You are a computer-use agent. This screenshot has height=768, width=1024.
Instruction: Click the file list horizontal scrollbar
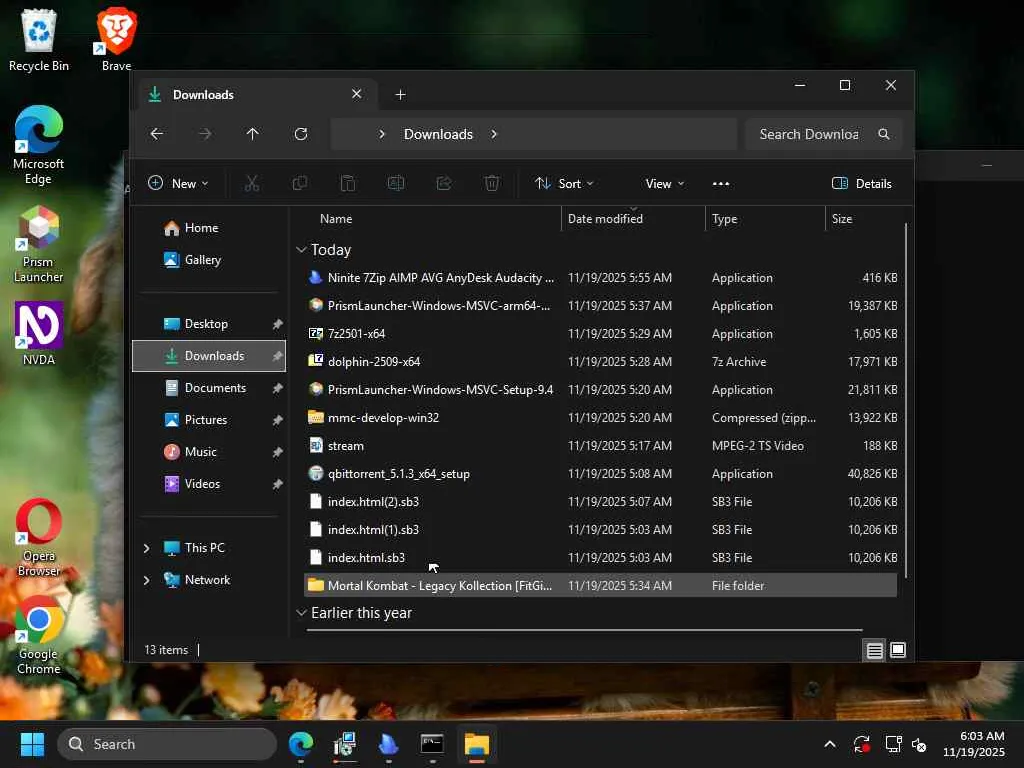tap(584, 630)
